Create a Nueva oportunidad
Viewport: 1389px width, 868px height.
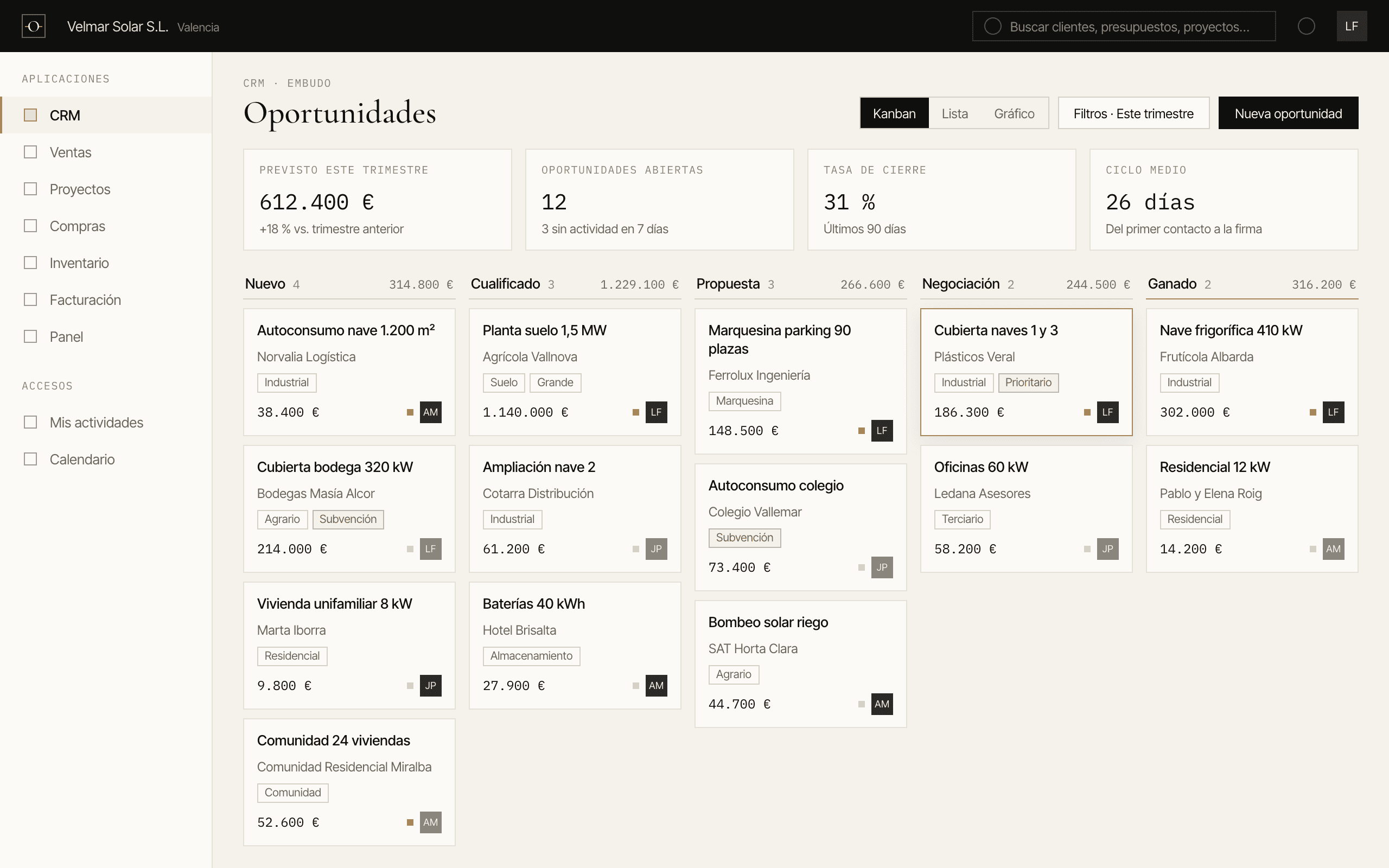tap(1288, 113)
